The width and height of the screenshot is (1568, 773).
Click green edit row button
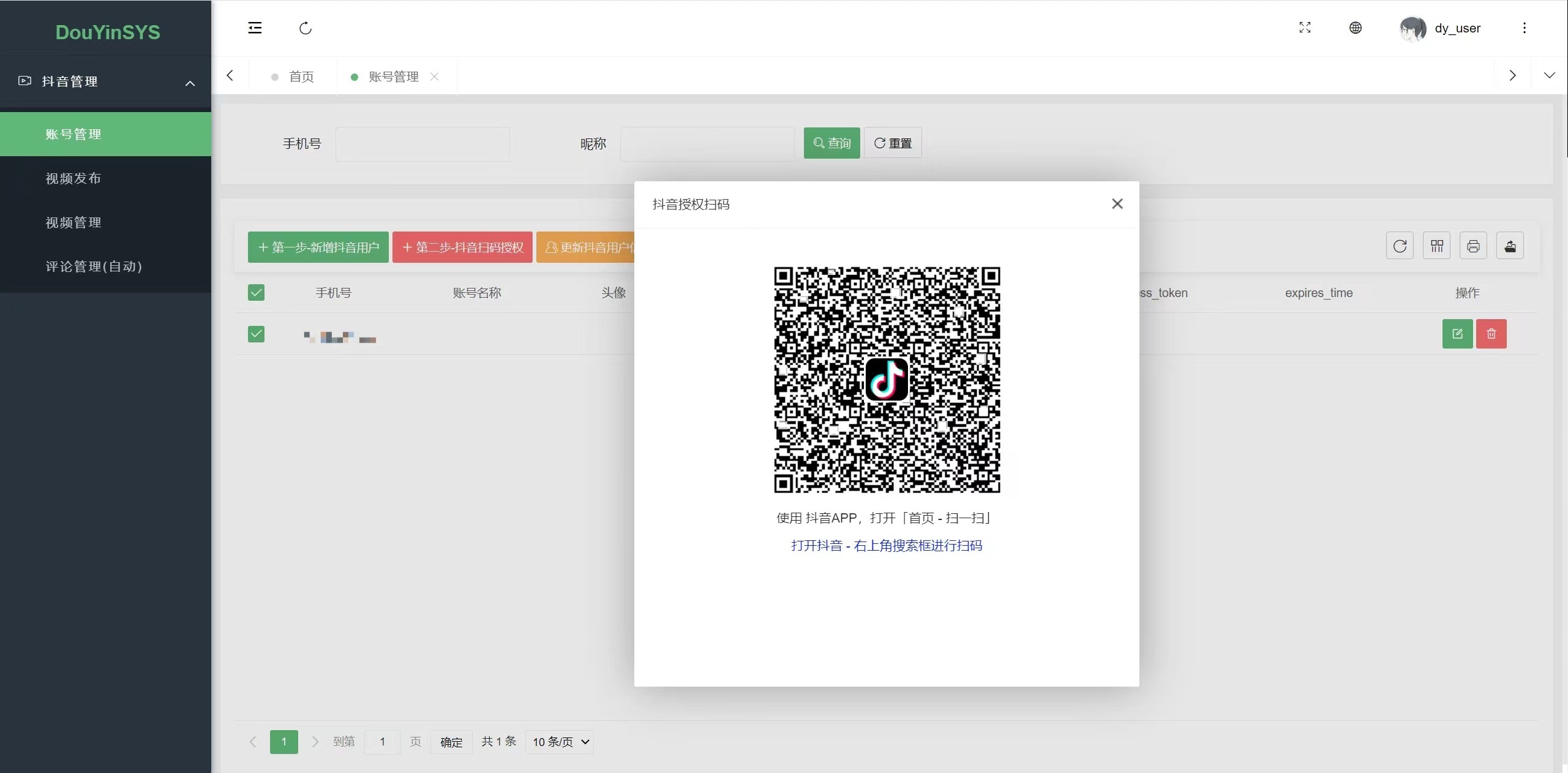1457,334
